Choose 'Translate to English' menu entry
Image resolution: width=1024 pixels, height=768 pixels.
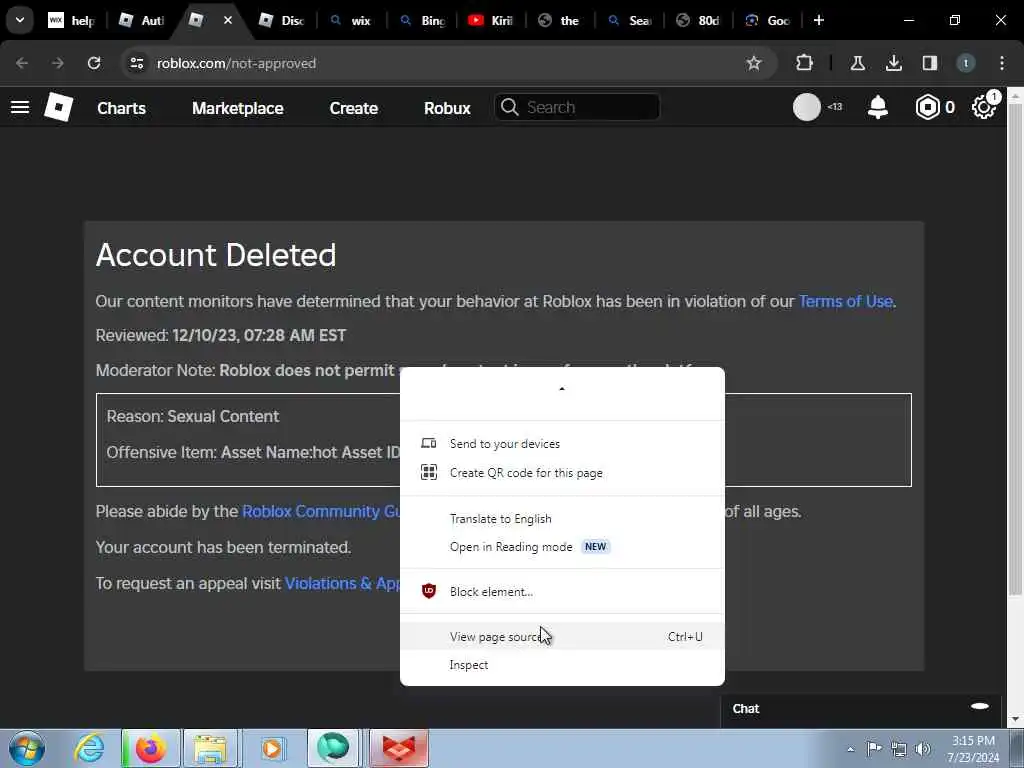[562, 519]
